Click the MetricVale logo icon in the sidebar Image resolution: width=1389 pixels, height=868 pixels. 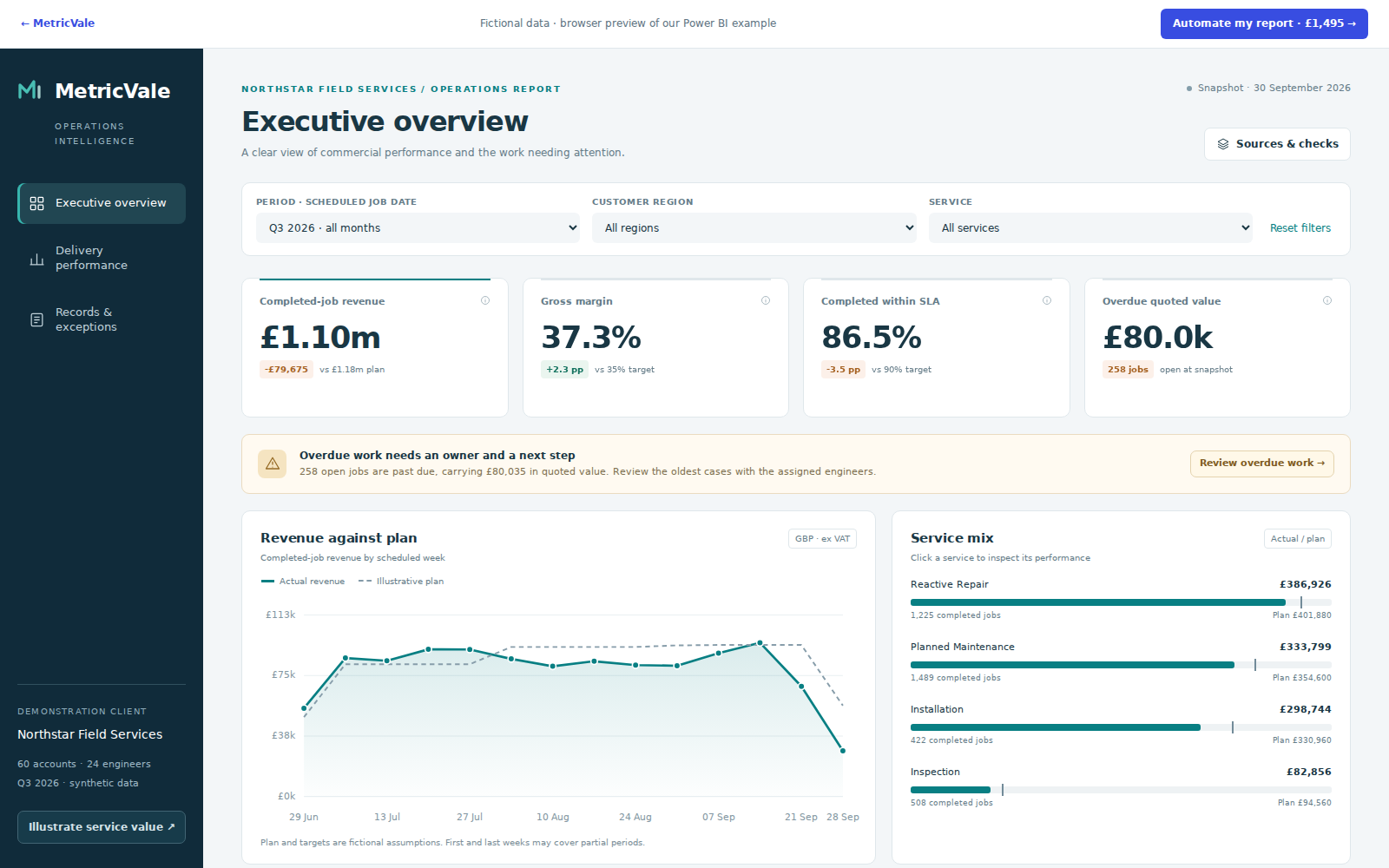click(x=30, y=90)
